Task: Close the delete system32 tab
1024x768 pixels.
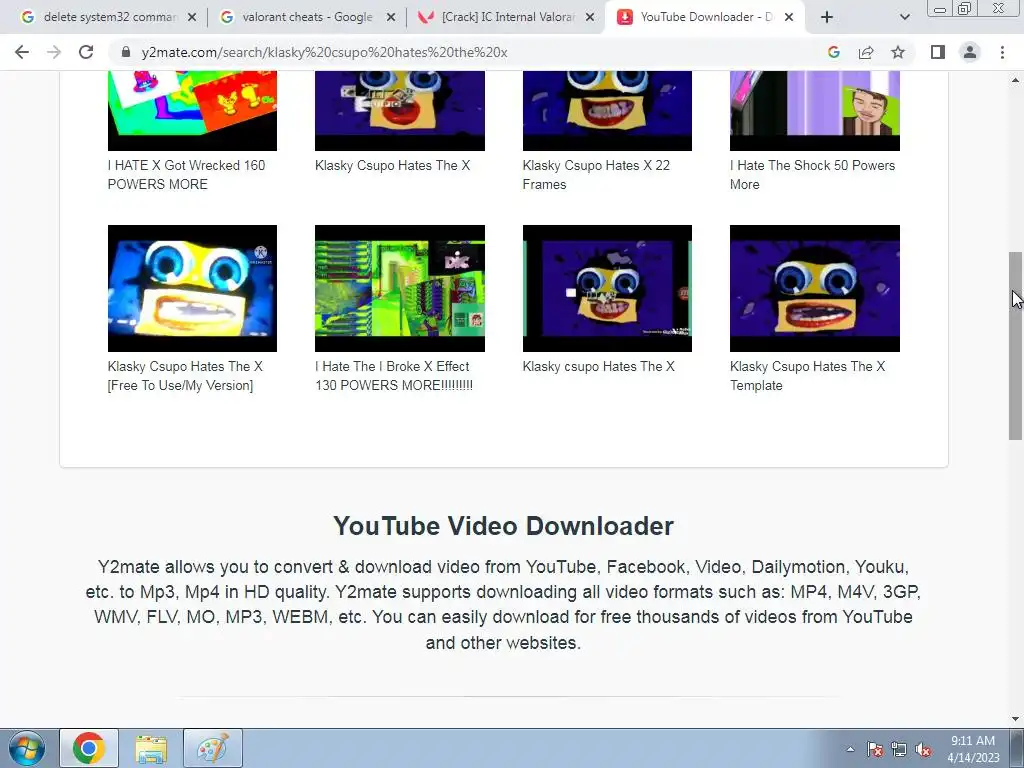Action: pyautogui.click(x=192, y=18)
